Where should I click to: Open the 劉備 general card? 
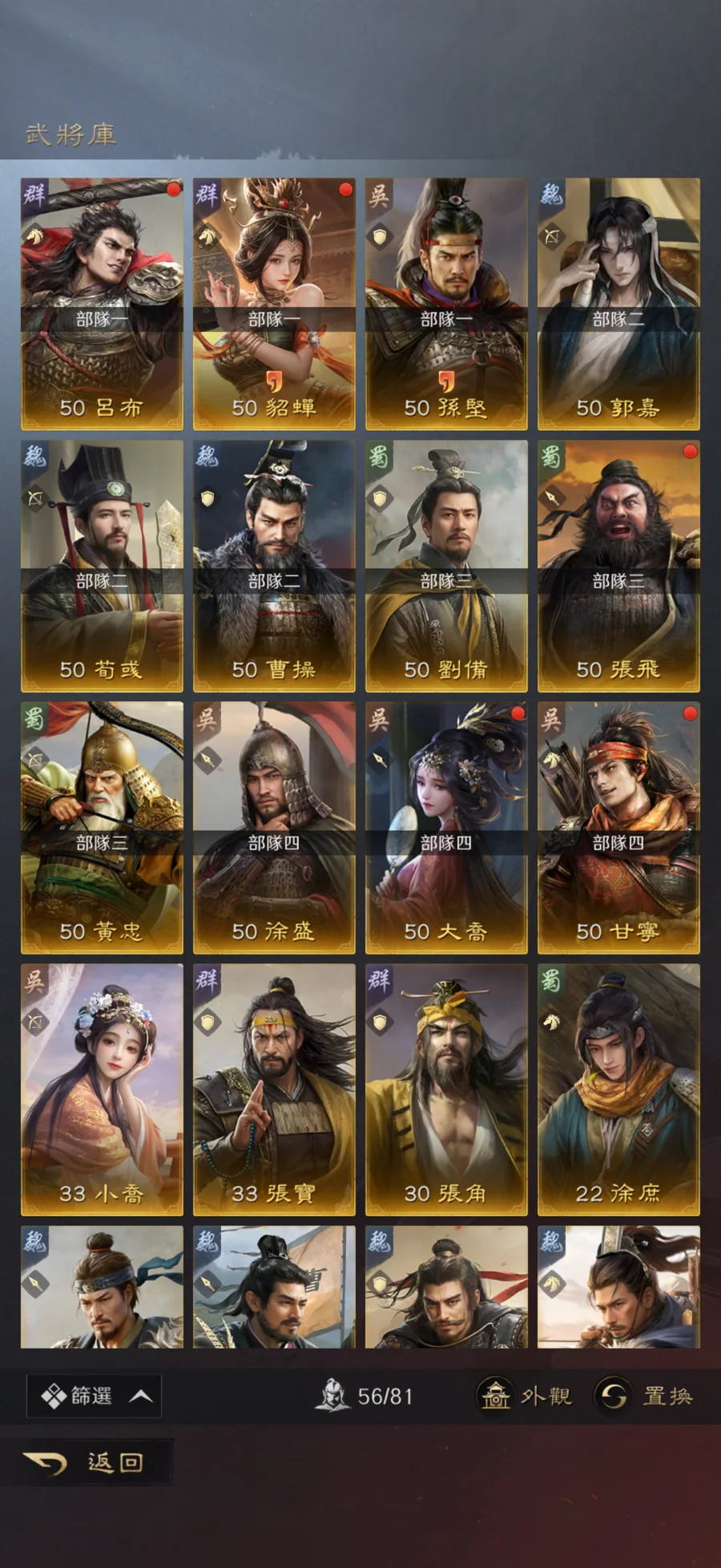pyautogui.click(x=446, y=566)
